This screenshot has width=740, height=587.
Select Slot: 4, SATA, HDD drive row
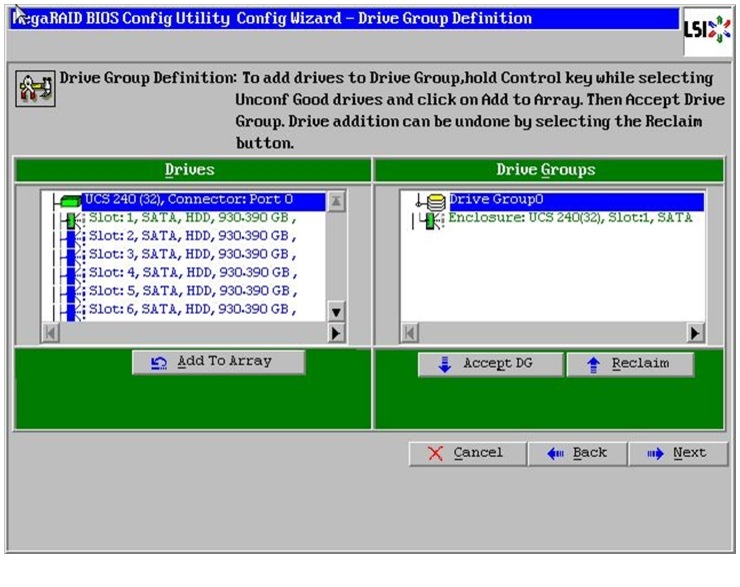pos(193,273)
